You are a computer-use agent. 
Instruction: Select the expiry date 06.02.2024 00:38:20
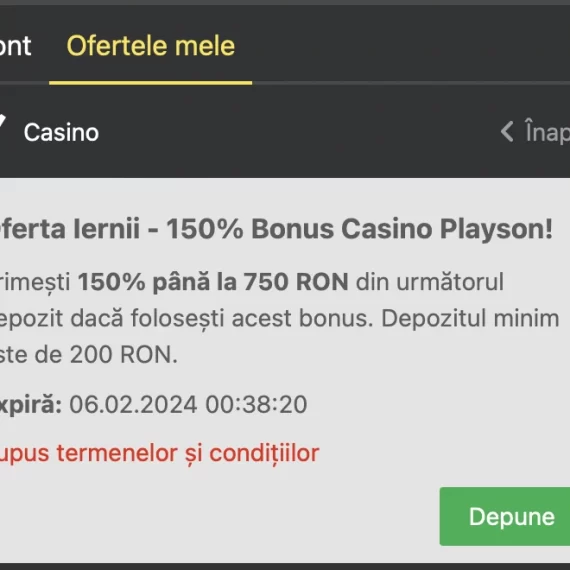(x=188, y=404)
